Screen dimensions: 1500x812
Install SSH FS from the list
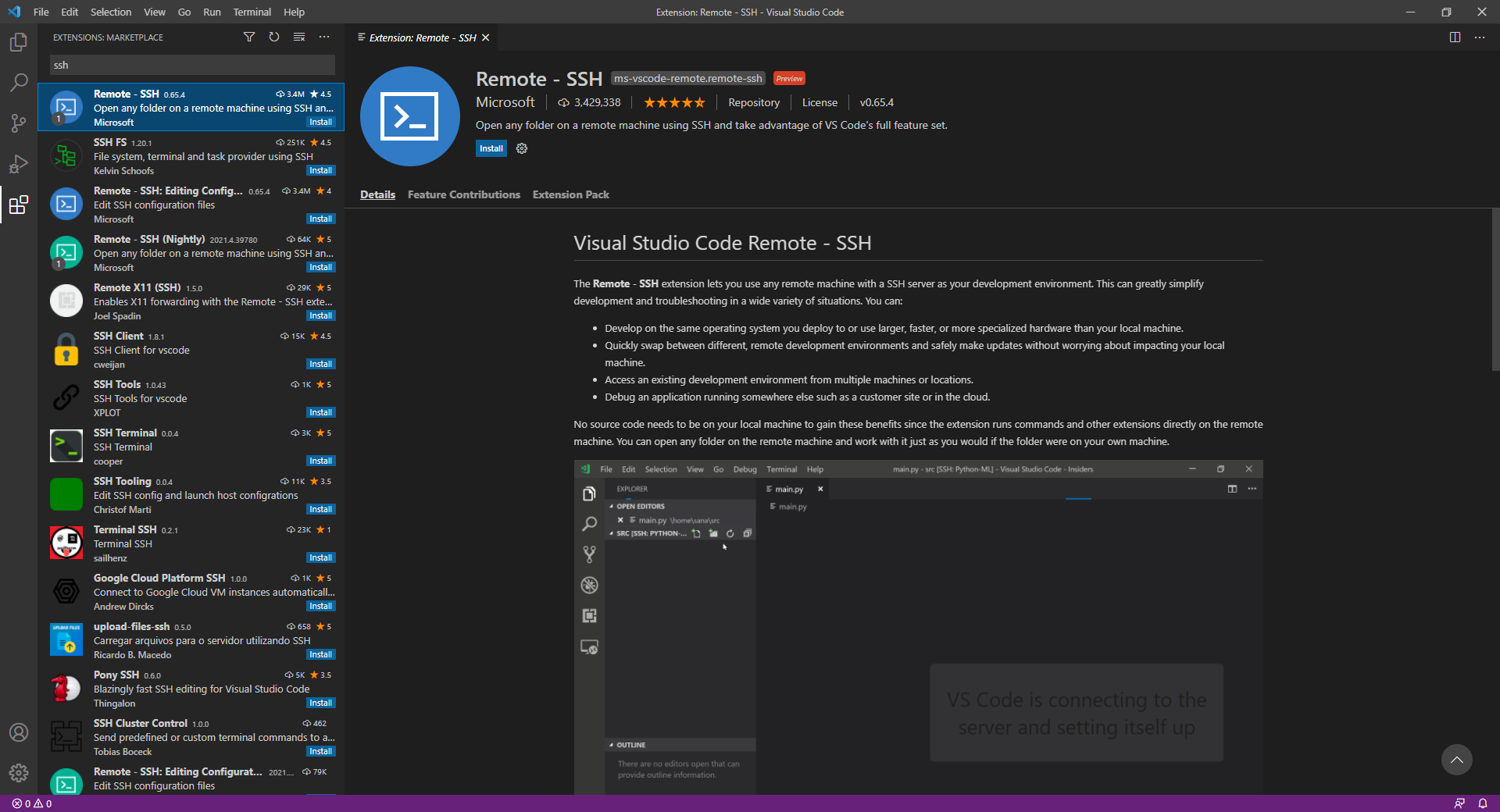320,170
